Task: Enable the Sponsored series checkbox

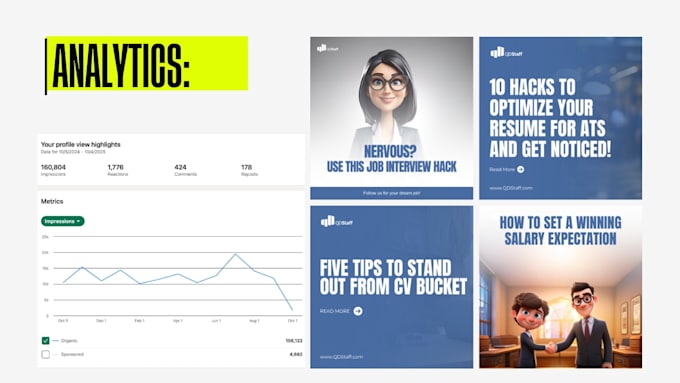Action: 46,354
